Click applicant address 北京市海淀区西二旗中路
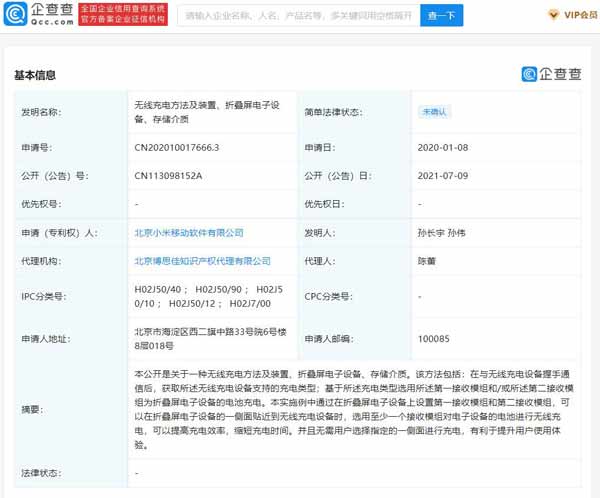The width and height of the screenshot is (600, 498). 210,339
